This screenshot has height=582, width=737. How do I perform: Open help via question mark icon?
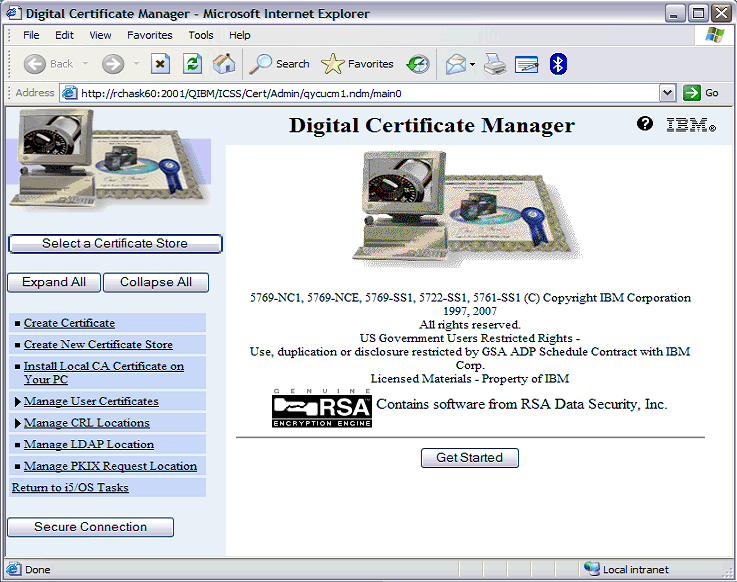click(x=644, y=124)
